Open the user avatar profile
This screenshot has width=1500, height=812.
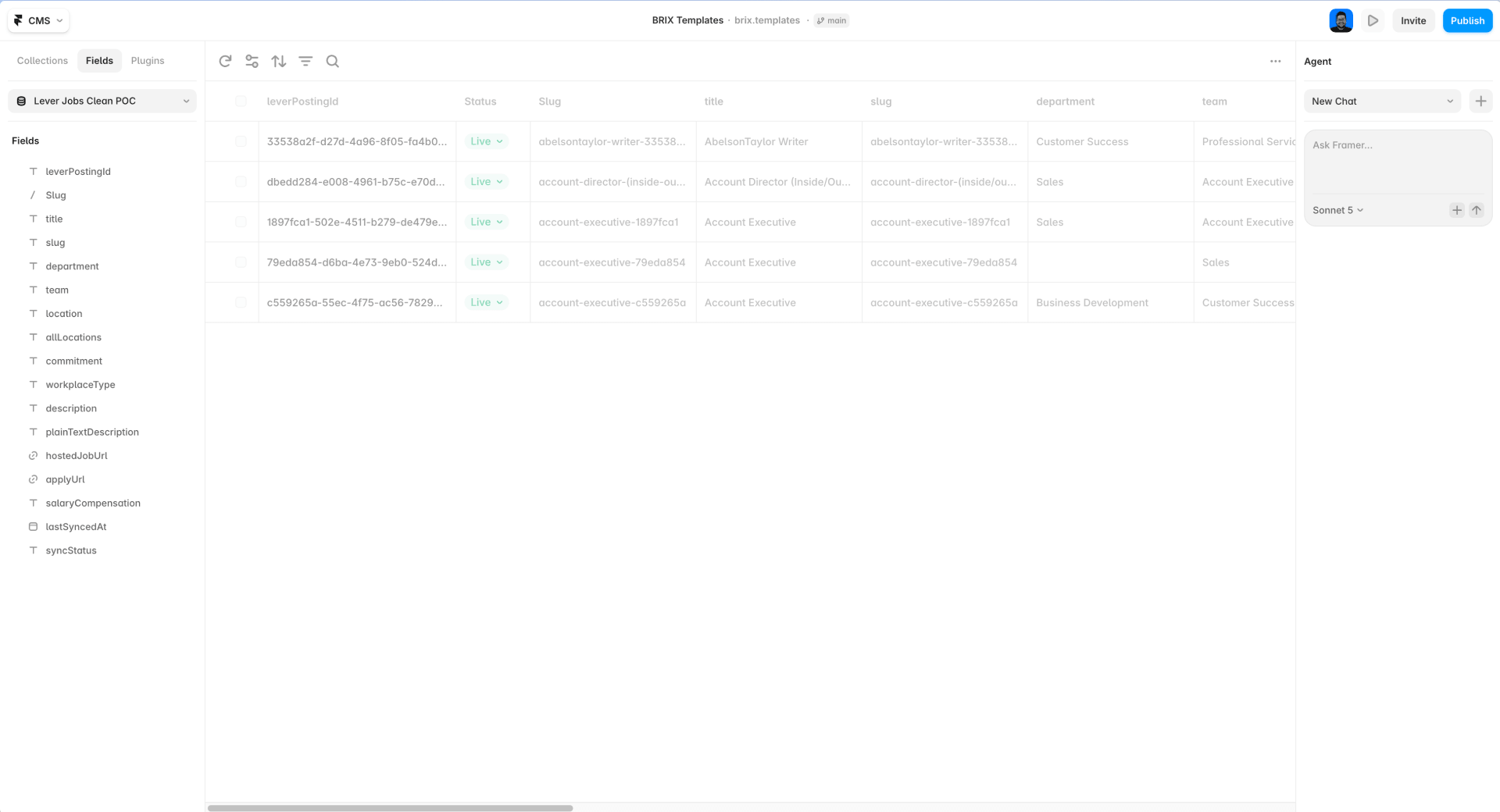[1341, 21]
